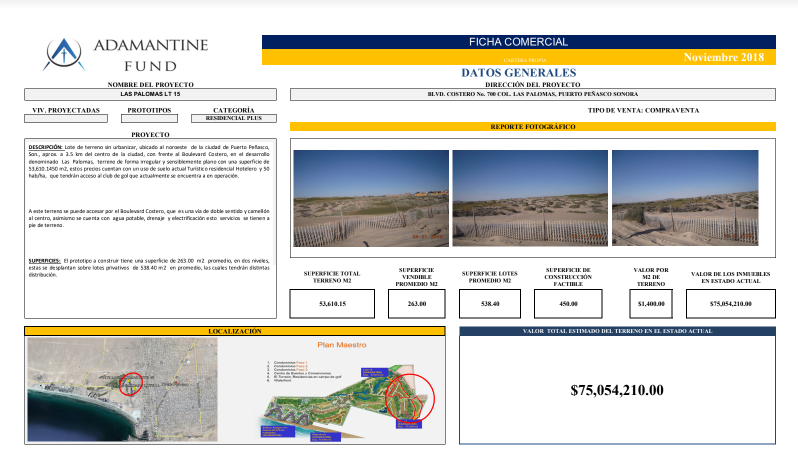Select 'SUPERFICIE TOTAL TERRENO M2' label

click(x=332, y=277)
